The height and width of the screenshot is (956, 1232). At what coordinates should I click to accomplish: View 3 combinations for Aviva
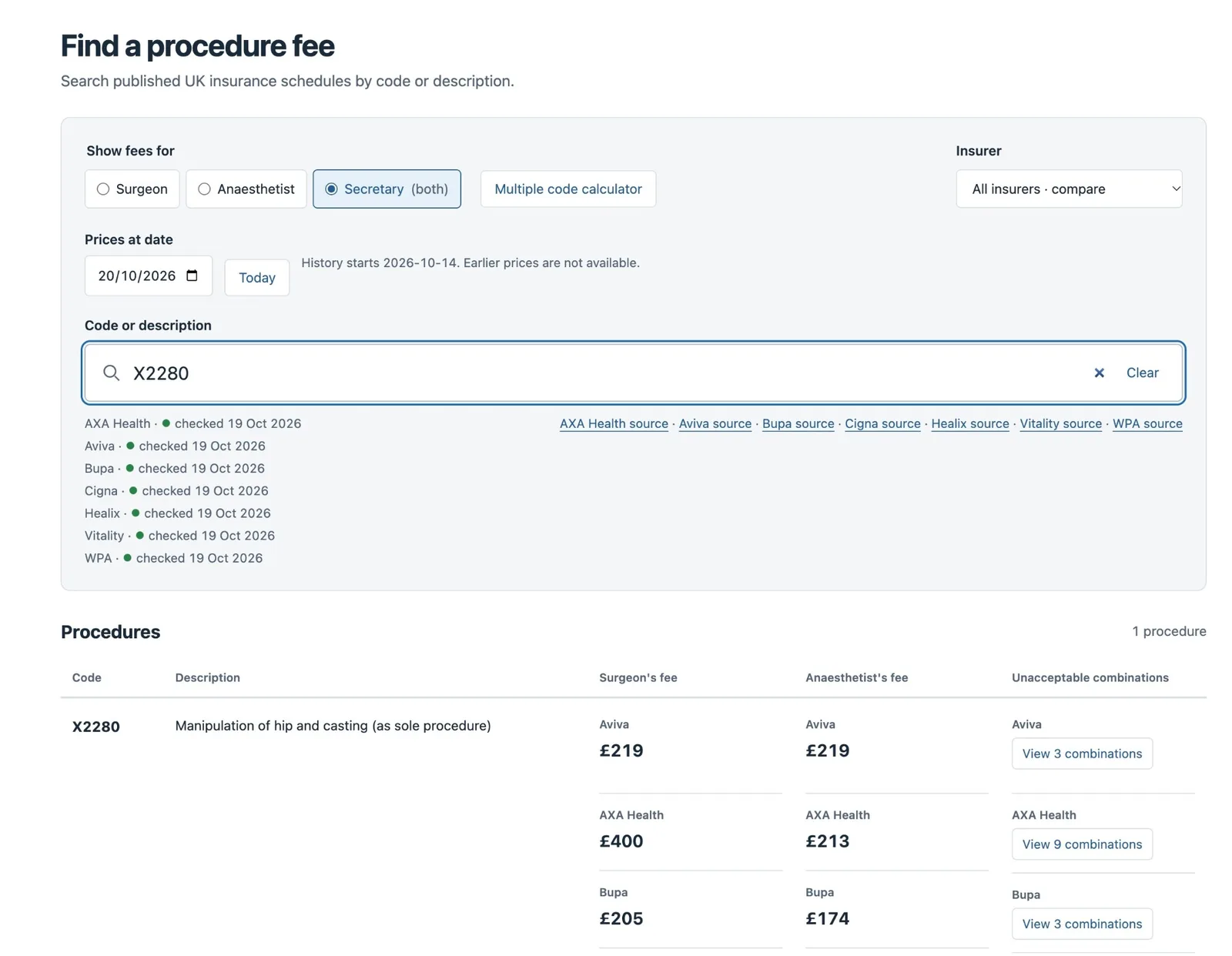1082,754
